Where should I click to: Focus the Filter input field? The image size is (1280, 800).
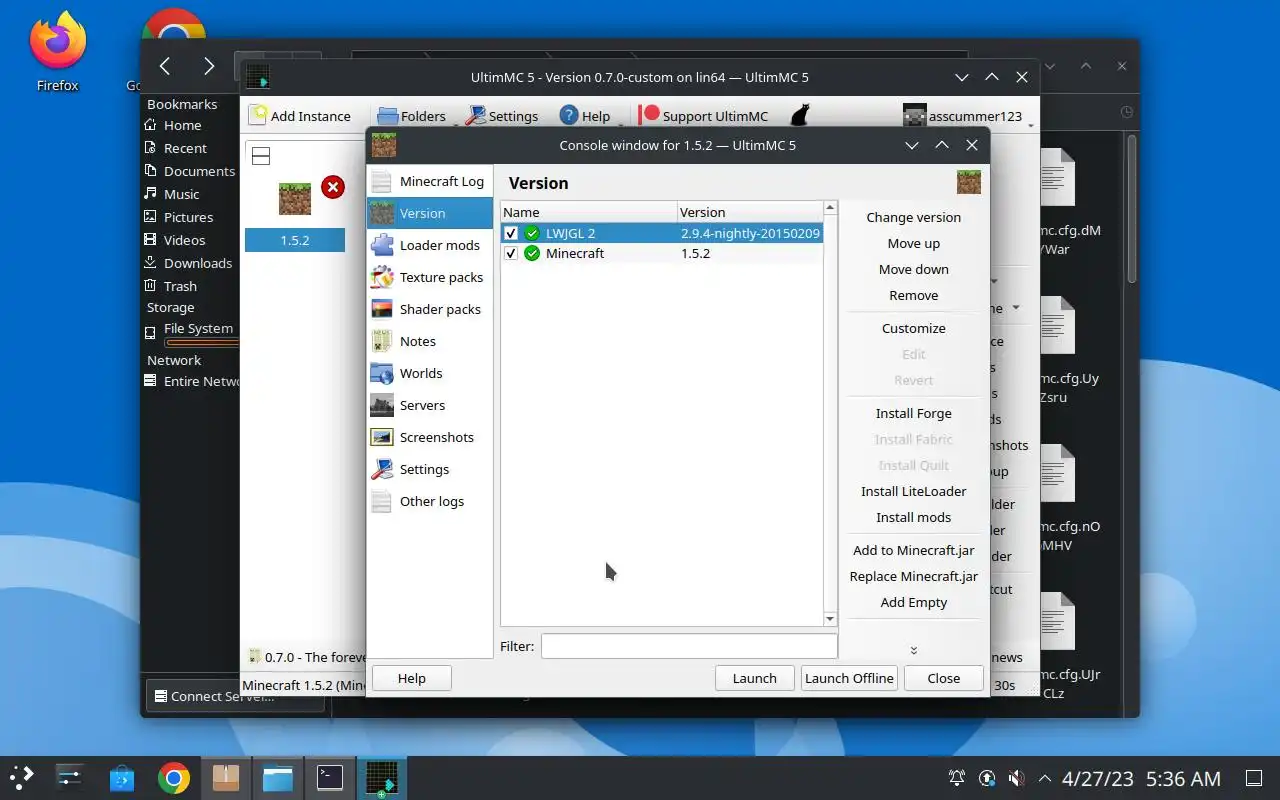tap(689, 646)
